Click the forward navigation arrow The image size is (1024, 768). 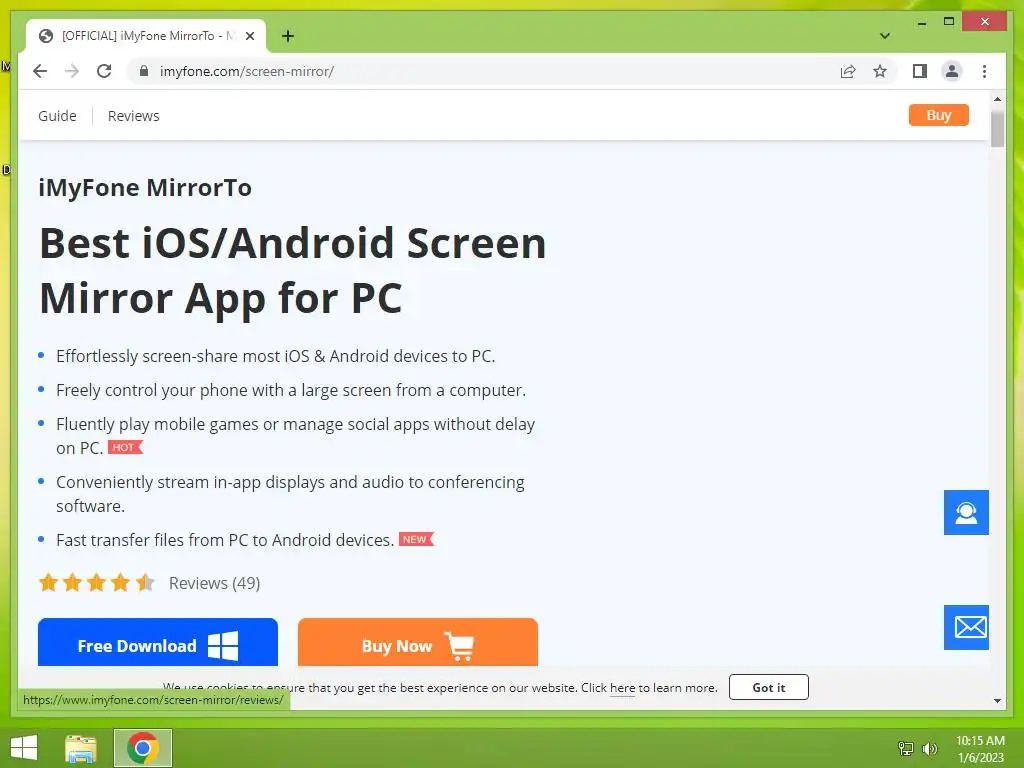[x=72, y=71]
